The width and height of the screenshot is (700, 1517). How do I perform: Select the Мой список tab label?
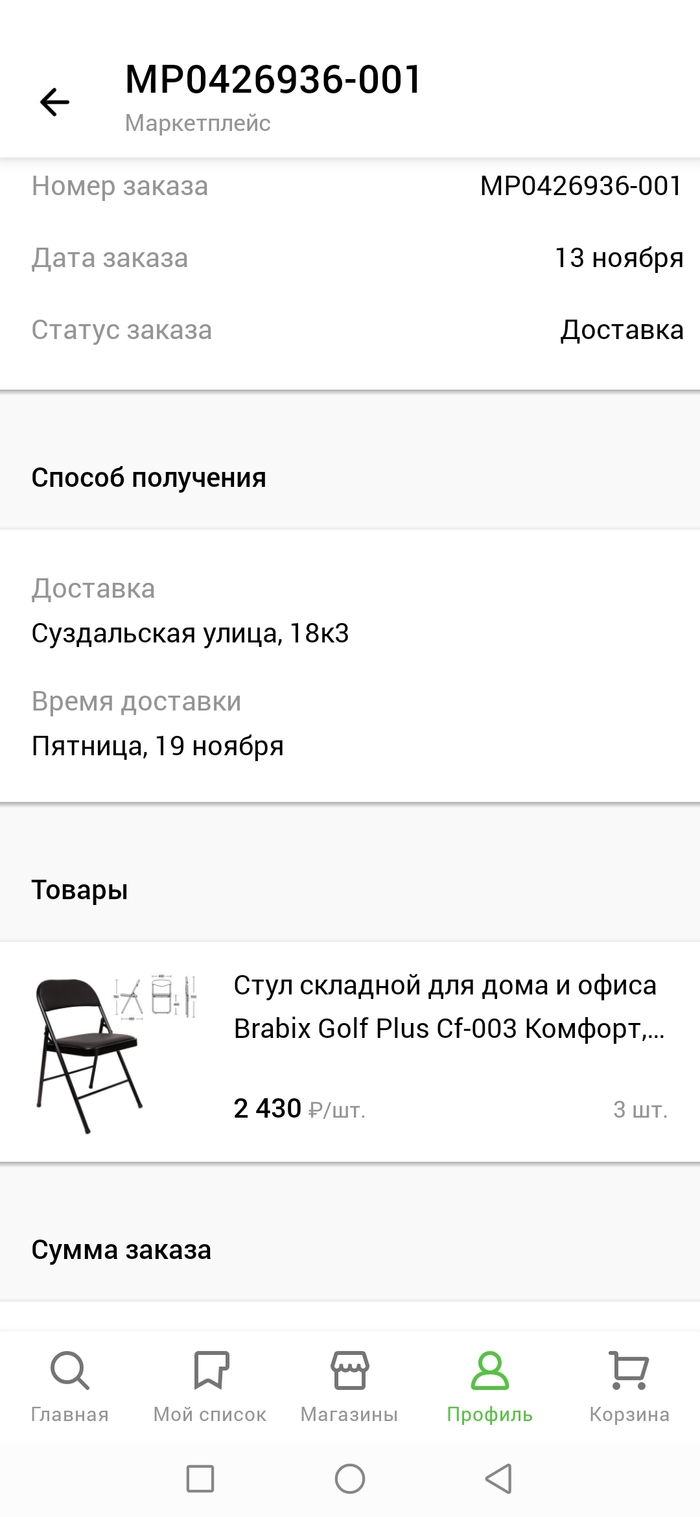[210, 1414]
